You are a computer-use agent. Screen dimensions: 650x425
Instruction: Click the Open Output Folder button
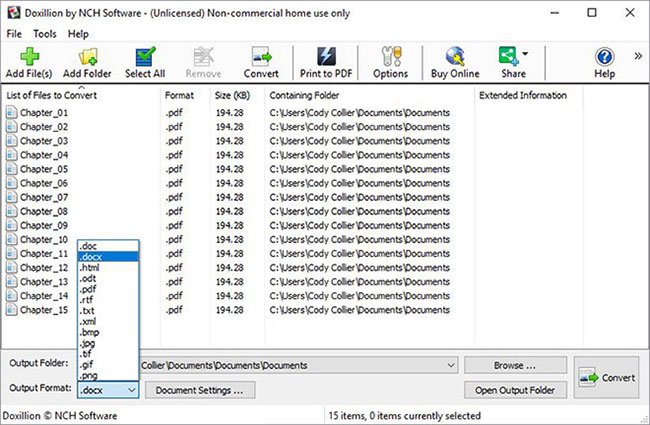515,390
